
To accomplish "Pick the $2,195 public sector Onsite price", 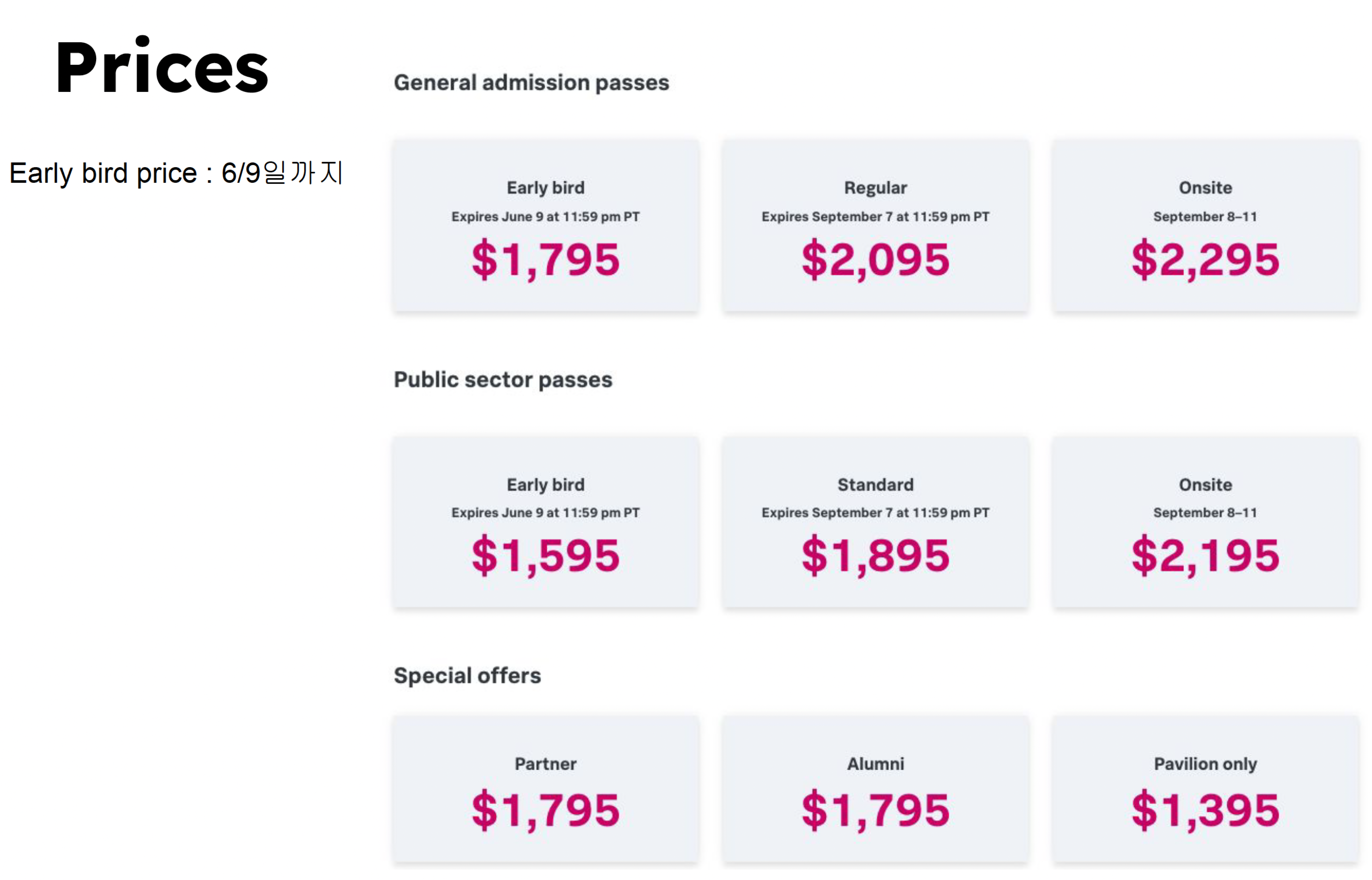I will [1205, 555].
